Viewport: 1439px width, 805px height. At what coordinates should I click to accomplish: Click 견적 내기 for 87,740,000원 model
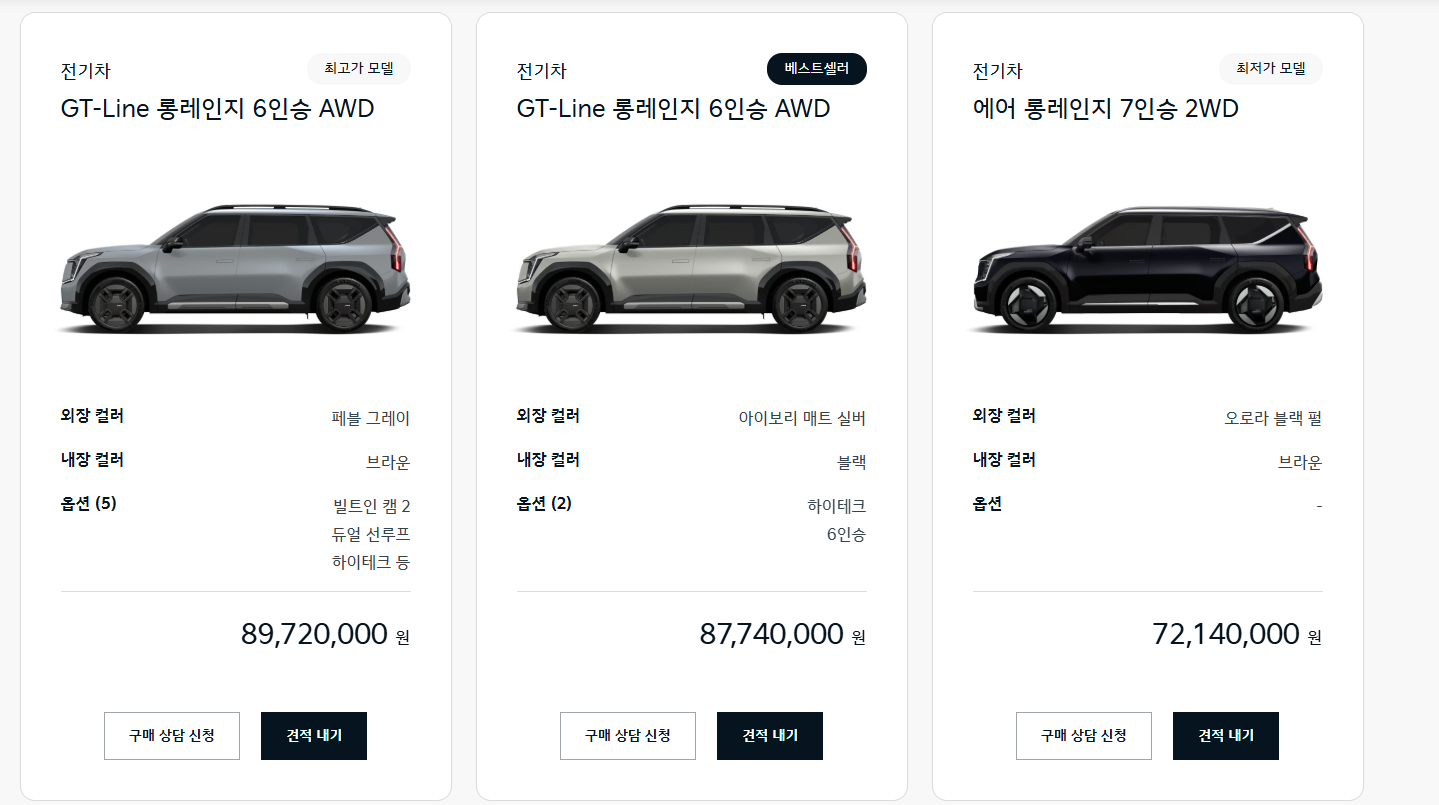click(770, 736)
